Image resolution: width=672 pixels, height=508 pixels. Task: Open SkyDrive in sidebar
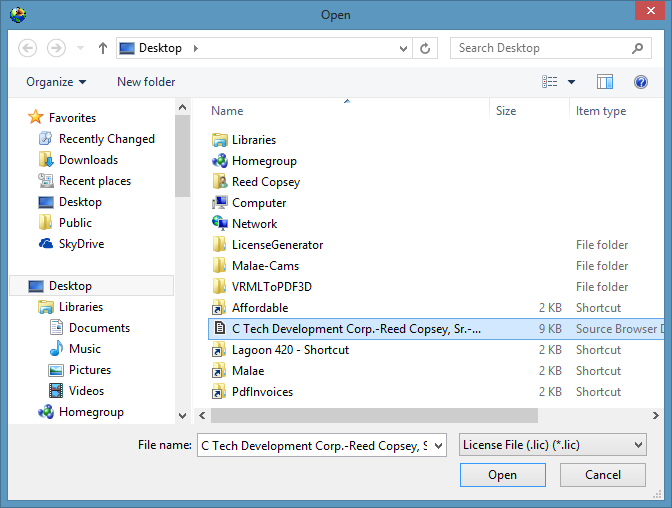click(x=81, y=244)
